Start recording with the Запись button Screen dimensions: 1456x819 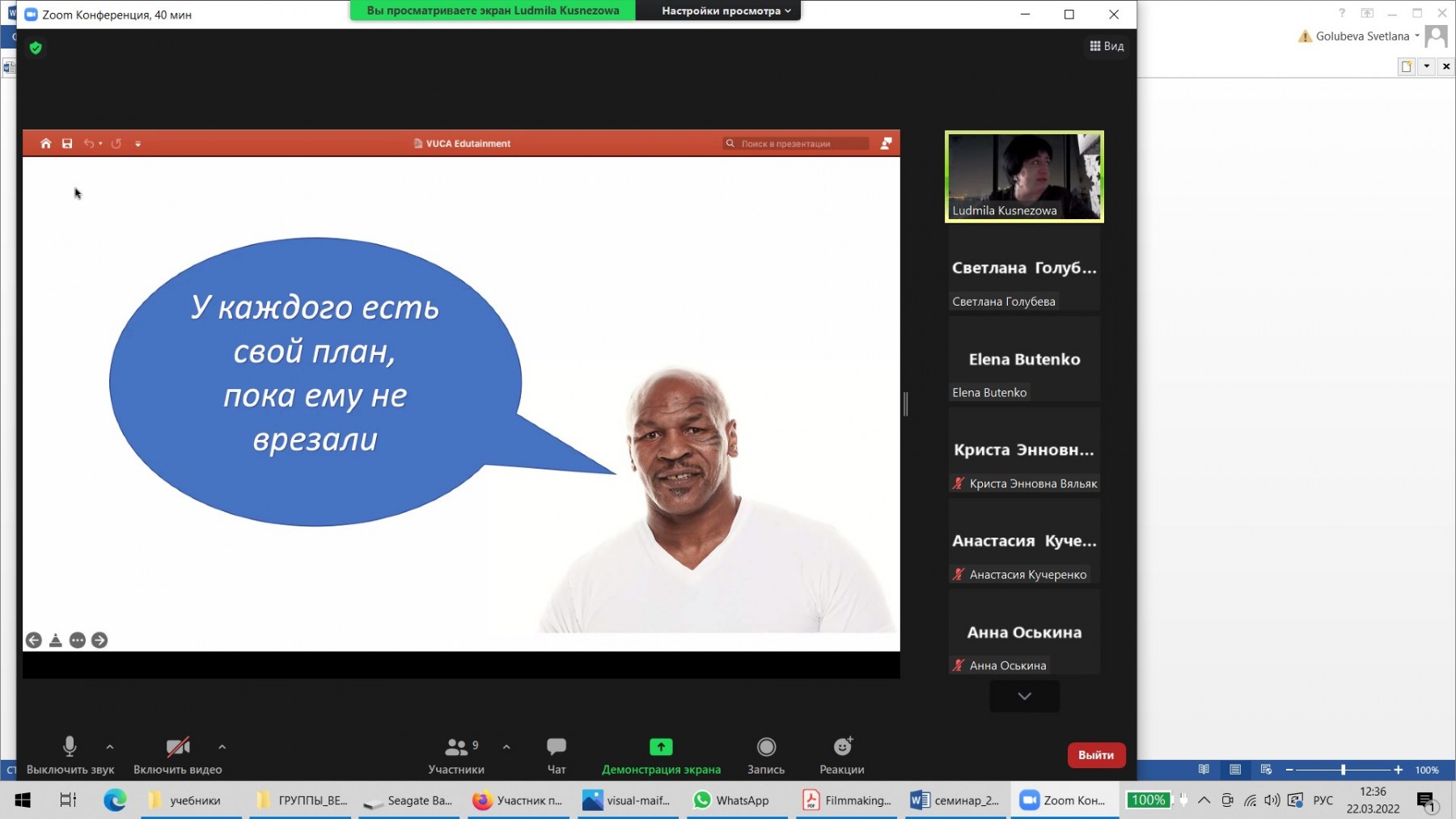pyautogui.click(x=766, y=747)
